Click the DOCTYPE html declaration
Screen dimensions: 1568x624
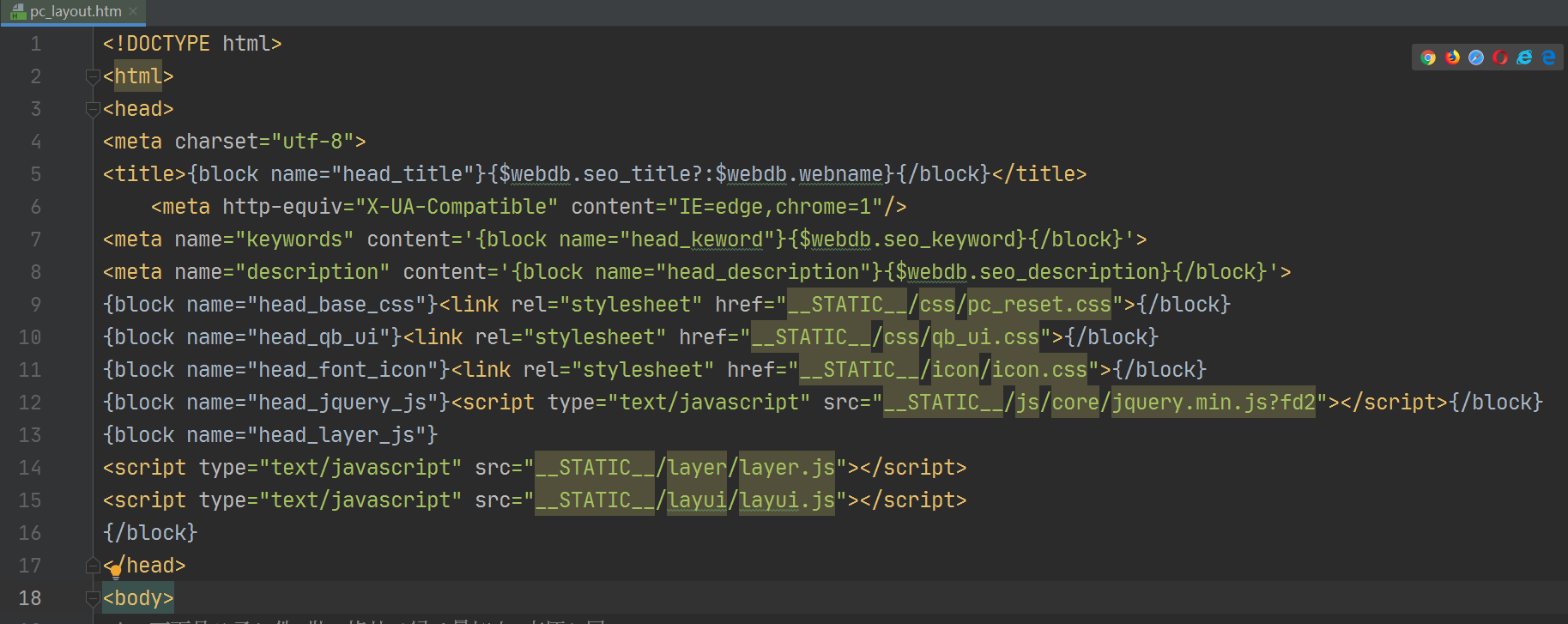[192, 44]
